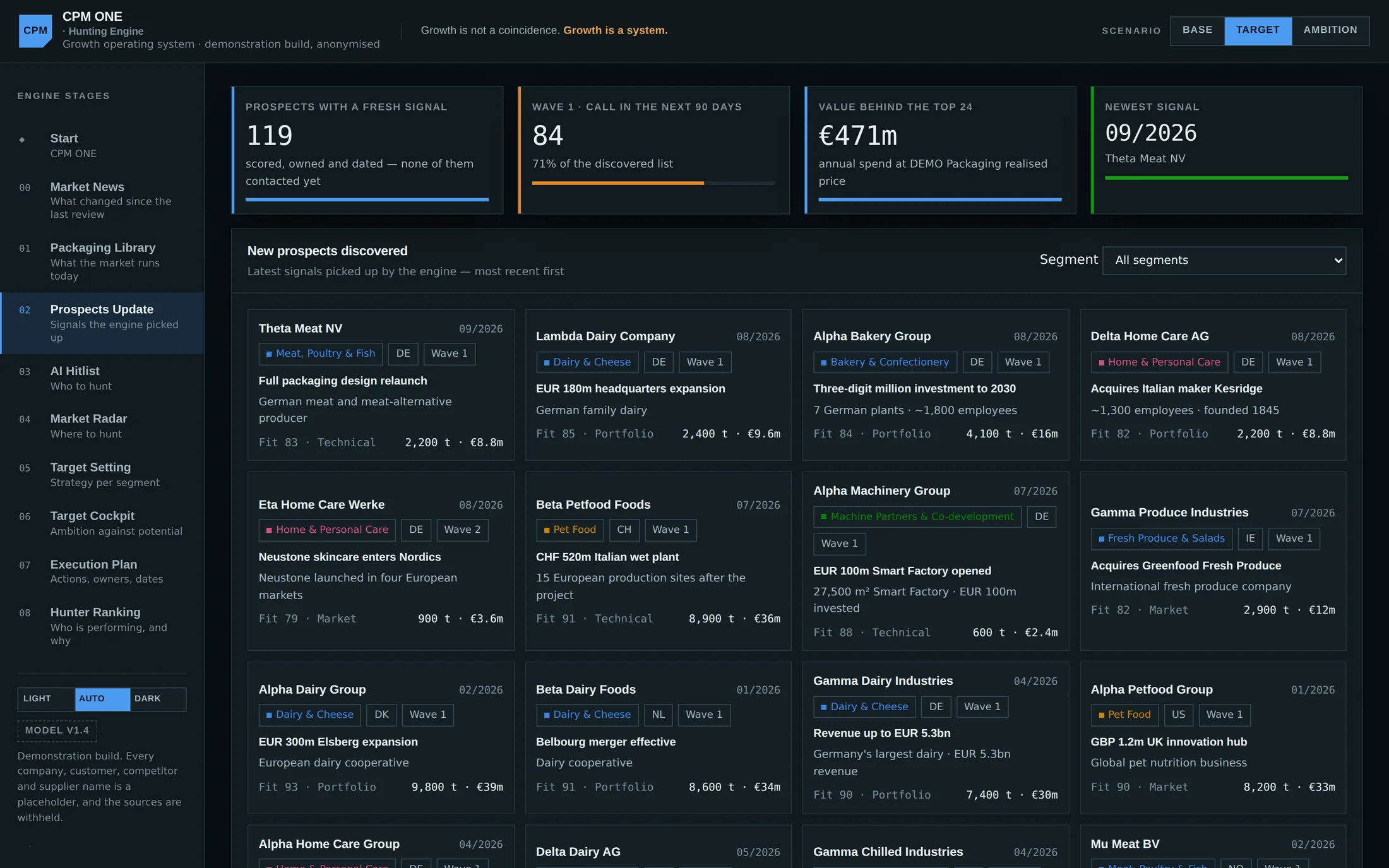Viewport: 1389px width, 868px height.
Task: Click the Home & Personal Care tag on Delta Home Care AG
Action: click(x=1159, y=362)
